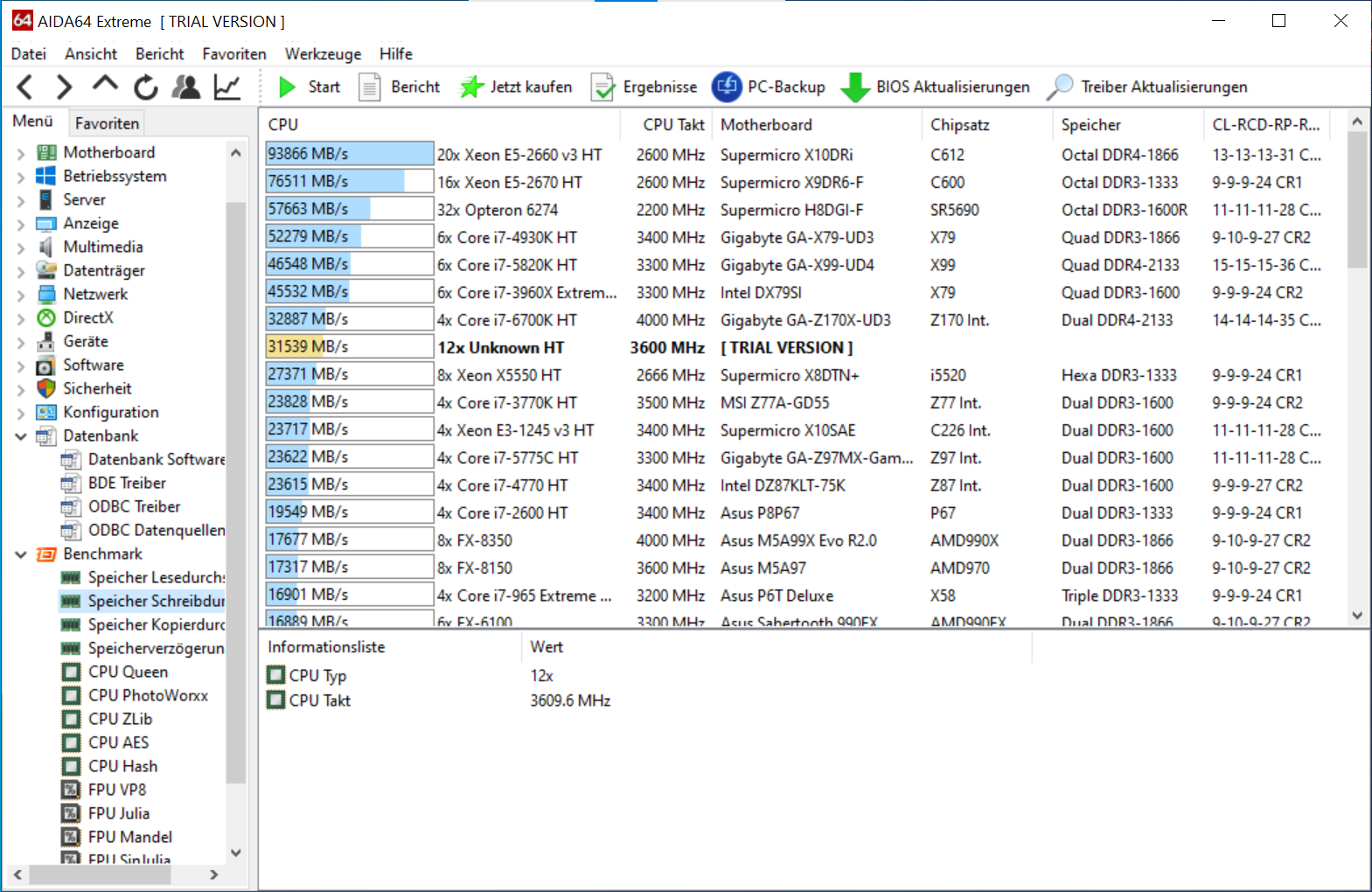Open Treiber Aktualisierungen magnifier icon
The height and width of the screenshot is (892, 1372).
pyautogui.click(x=1060, y=87)
